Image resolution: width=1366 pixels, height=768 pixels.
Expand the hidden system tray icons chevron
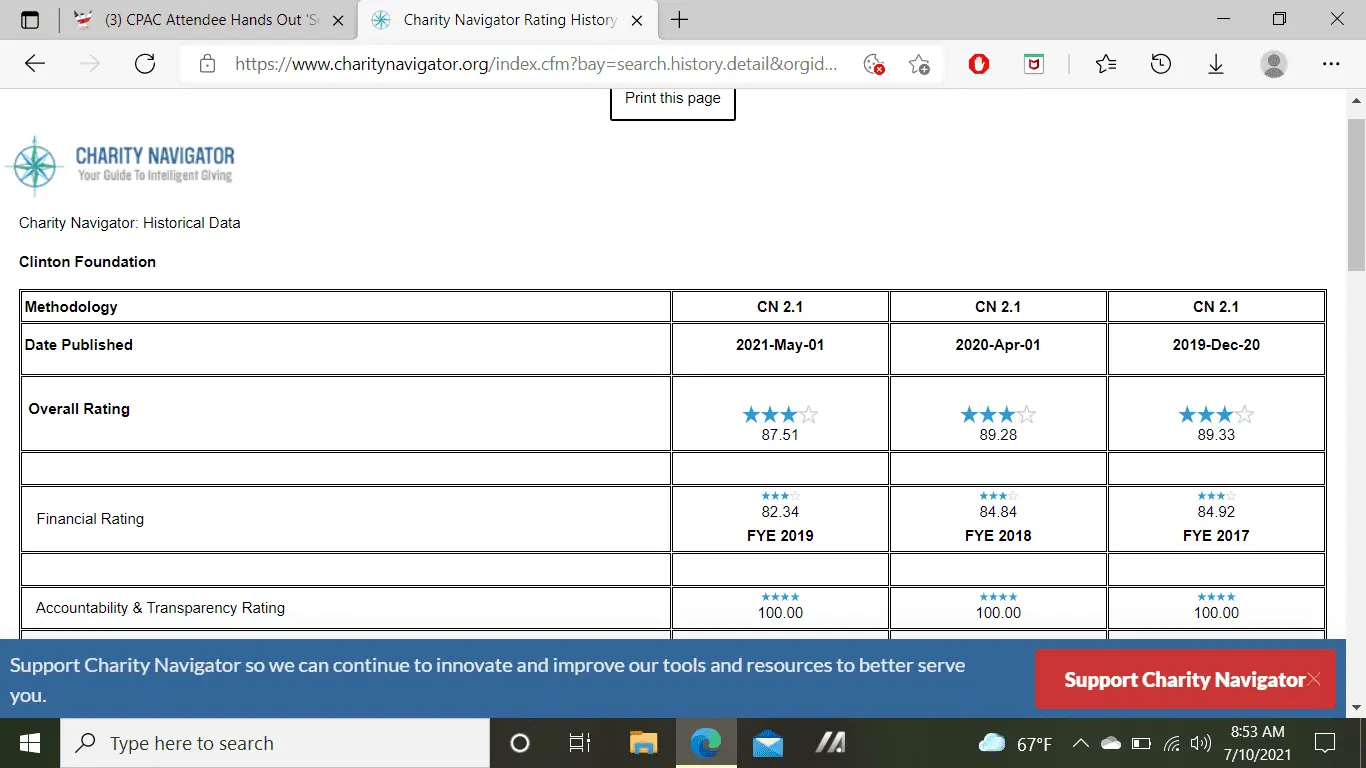coord(1080,743)
